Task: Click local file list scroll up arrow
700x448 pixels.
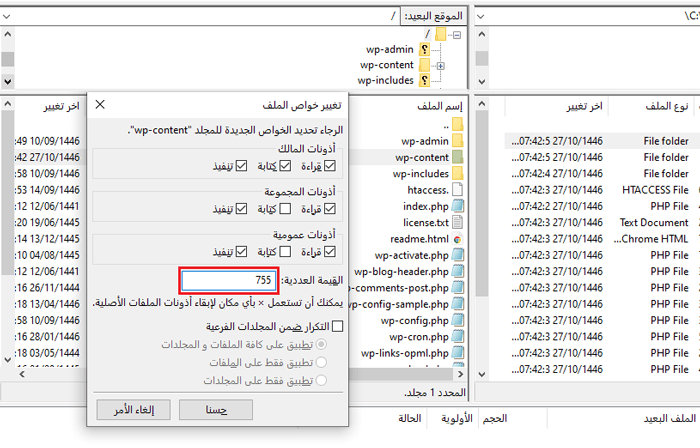Action: 482,104
